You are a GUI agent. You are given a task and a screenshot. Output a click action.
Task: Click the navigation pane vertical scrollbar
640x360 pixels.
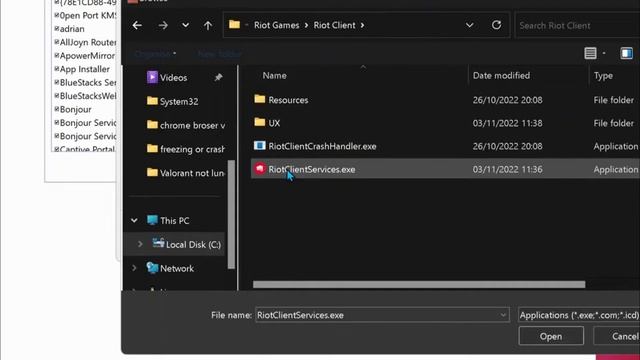tap(231, 214)
